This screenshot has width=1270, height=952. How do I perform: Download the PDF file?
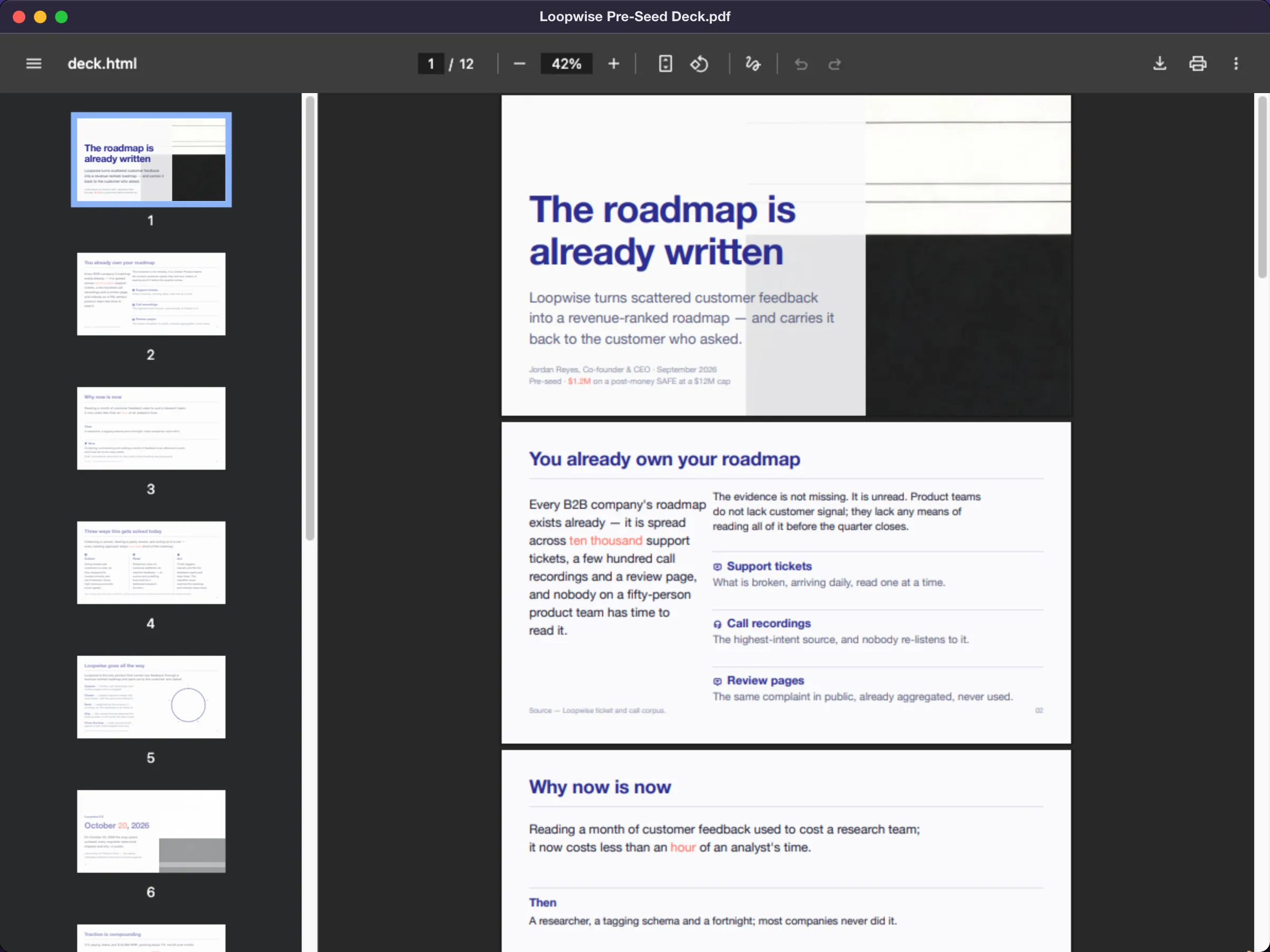pyautogui.click(x=1160, y=63)
